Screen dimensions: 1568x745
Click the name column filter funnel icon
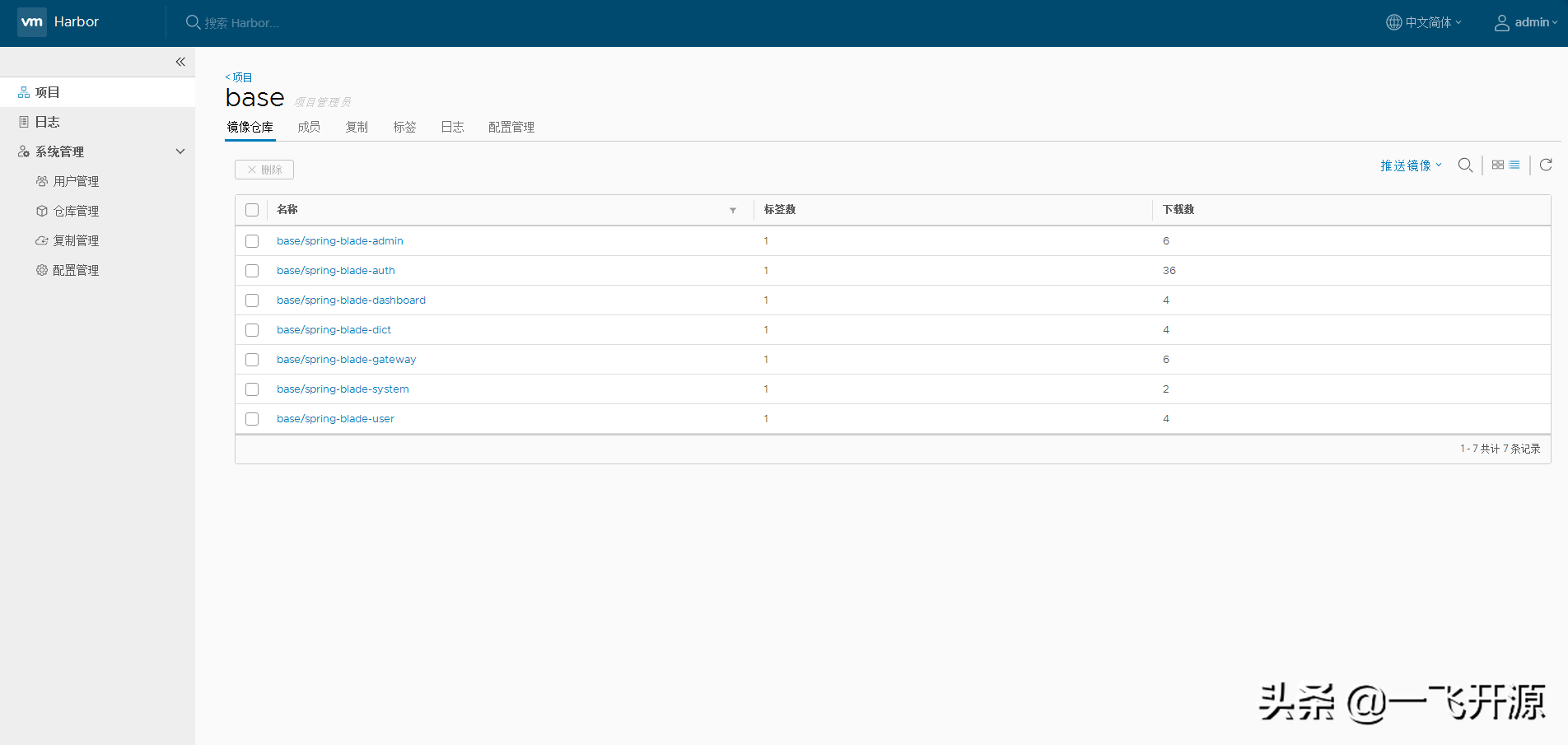point(733,211)
